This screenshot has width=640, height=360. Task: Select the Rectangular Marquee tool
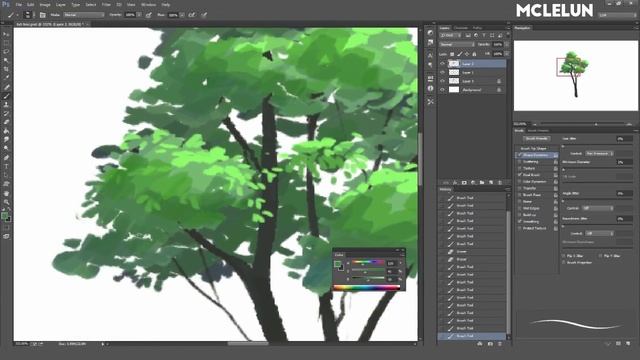tap(6, 43)
